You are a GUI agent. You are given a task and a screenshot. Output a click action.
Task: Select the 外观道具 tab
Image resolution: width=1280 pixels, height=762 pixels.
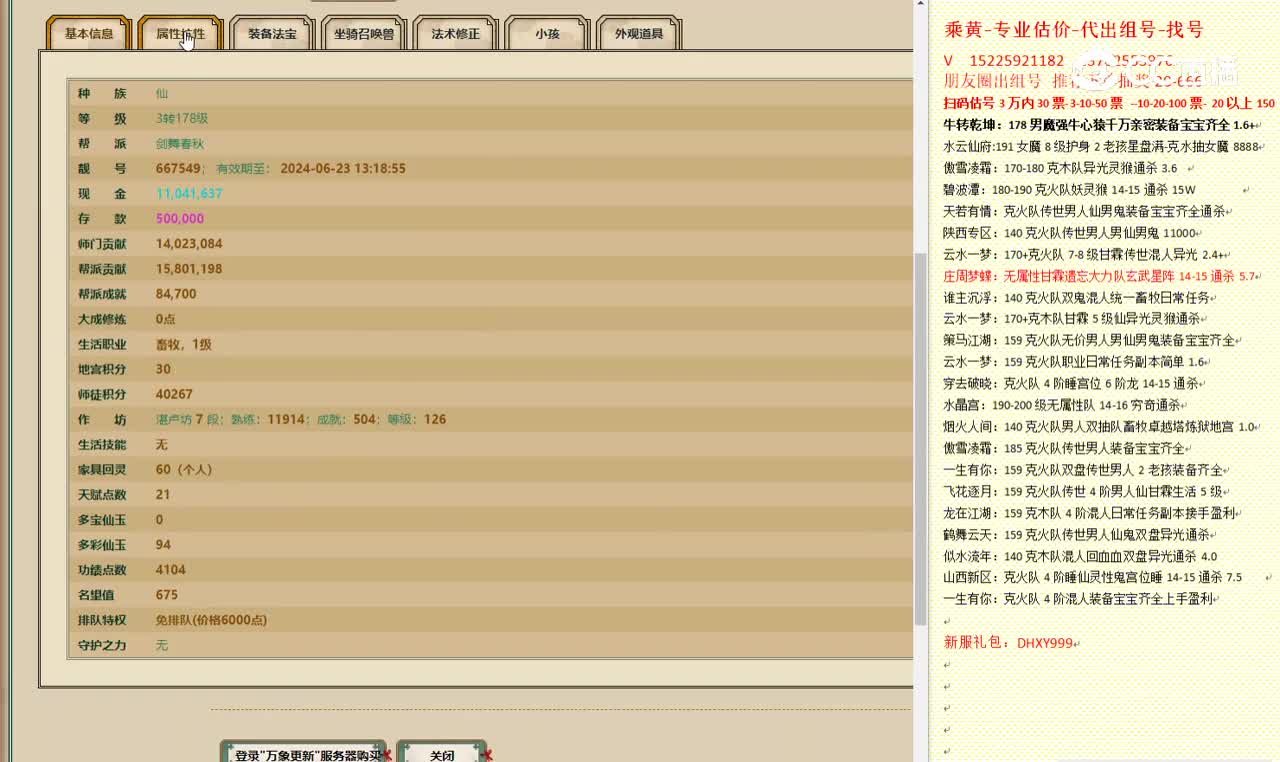tap(639, 33)
